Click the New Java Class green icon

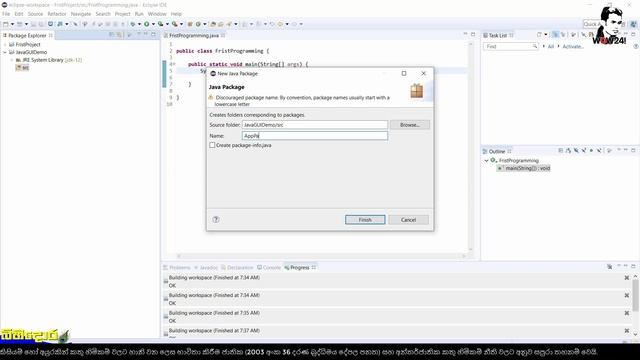198,24
